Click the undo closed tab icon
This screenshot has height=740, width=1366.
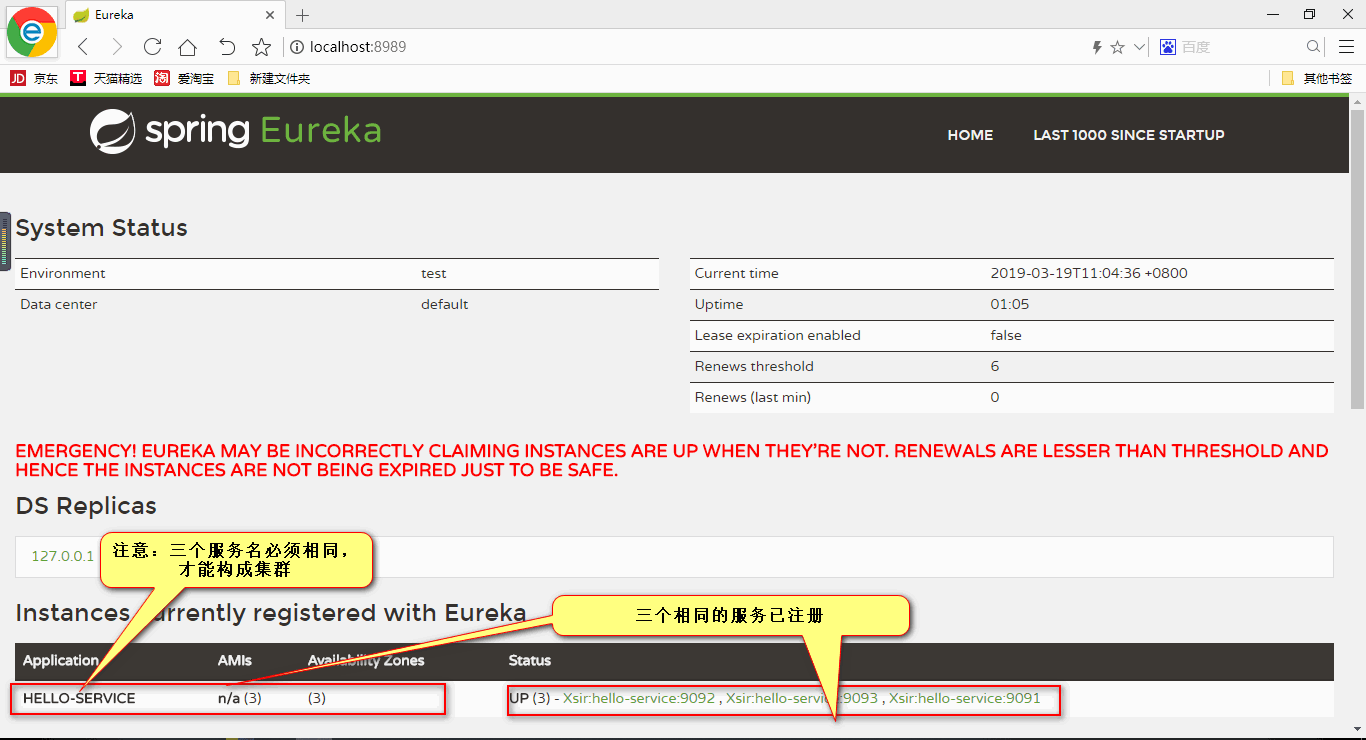(227, 47)
